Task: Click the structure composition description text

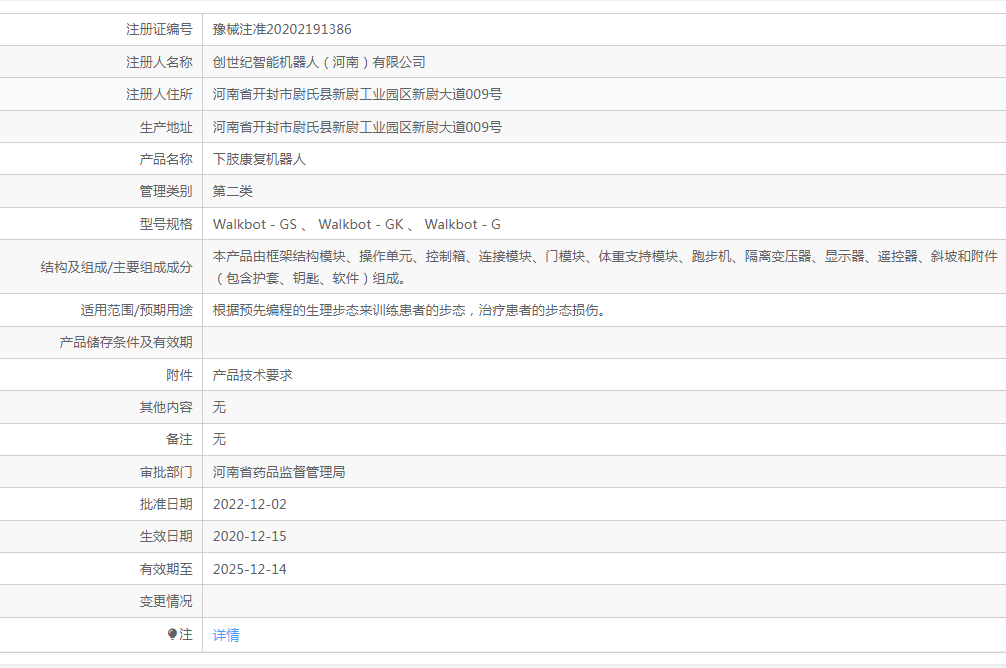Action: click(x=605, y=267)
